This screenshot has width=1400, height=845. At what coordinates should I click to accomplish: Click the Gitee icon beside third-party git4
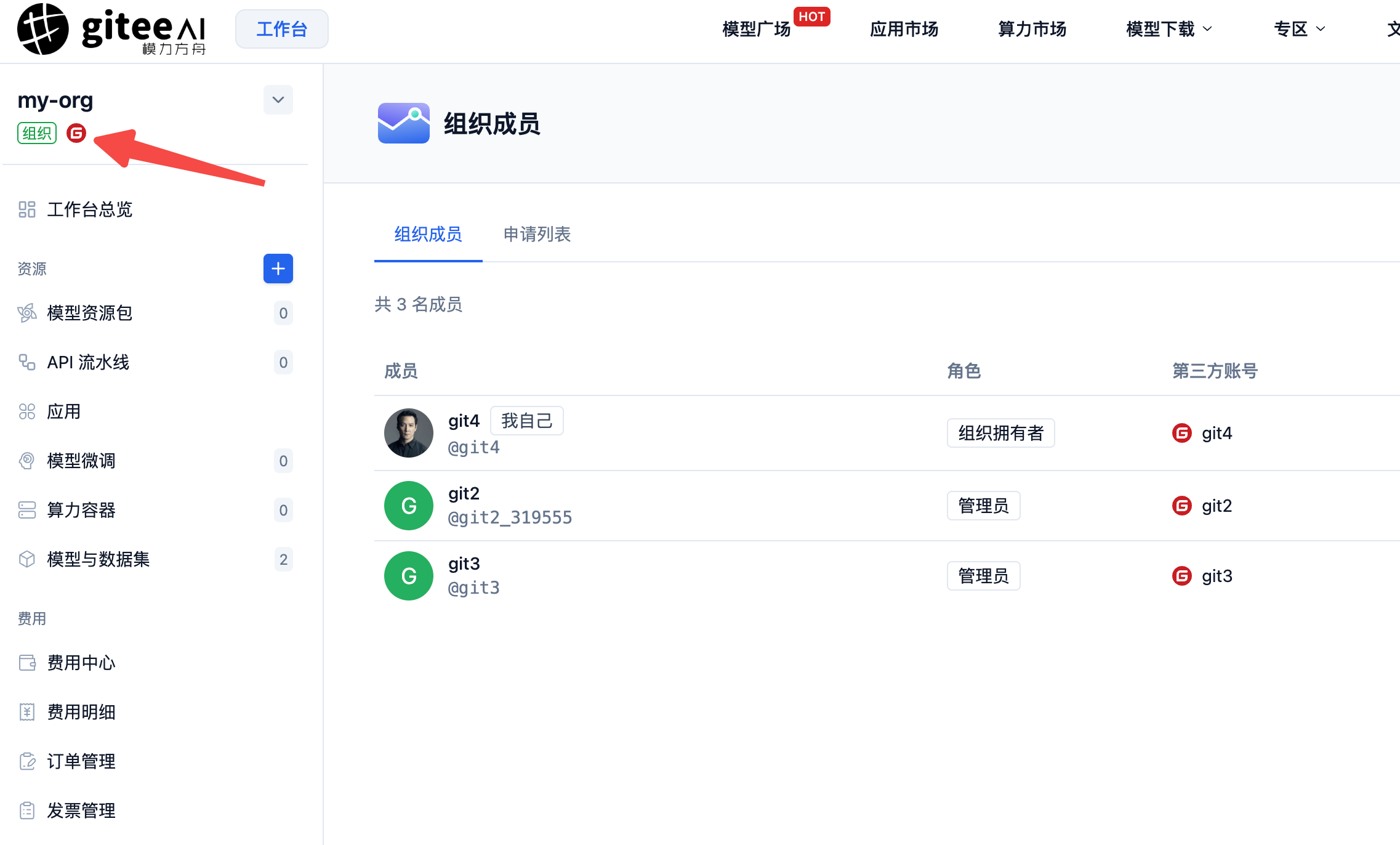(1182, 433)
